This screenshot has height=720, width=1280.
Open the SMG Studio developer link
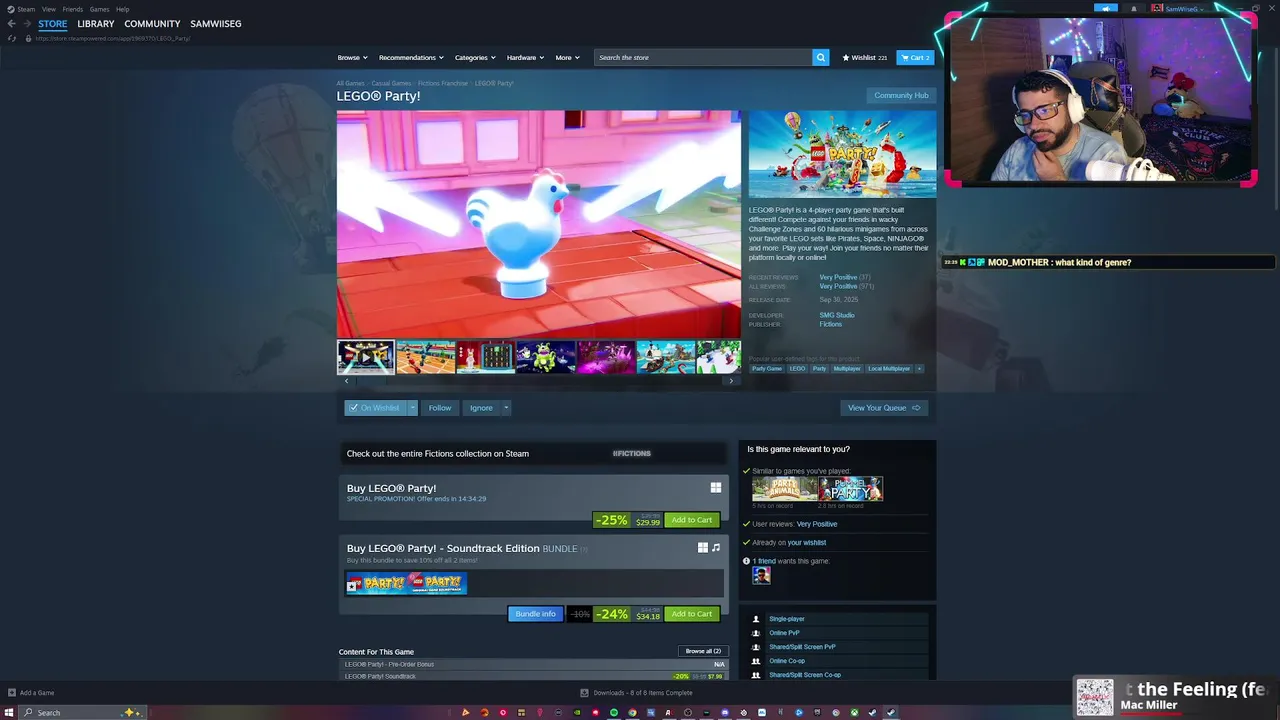[x=837, y=315]
